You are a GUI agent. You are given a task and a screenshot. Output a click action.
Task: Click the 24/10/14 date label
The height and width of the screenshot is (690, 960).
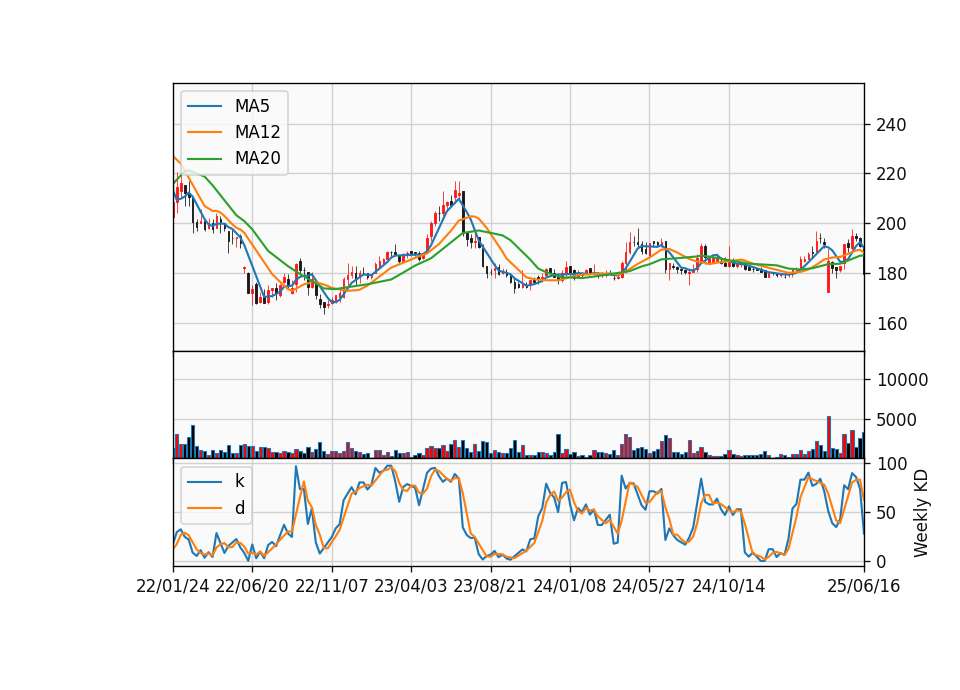pyautogui.click(x=729, y=587)
